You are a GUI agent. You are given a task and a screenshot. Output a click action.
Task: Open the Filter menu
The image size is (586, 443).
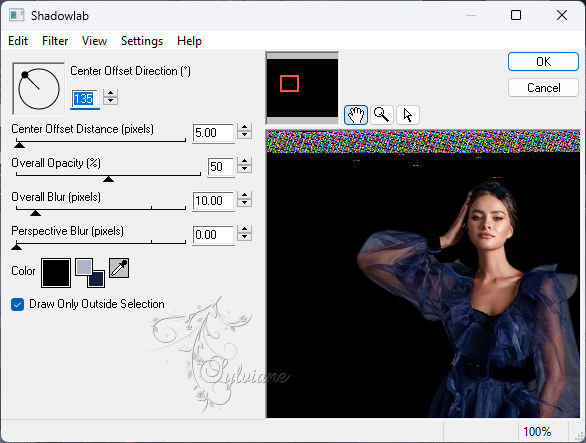pyautogui.click(x=55, y=41)
